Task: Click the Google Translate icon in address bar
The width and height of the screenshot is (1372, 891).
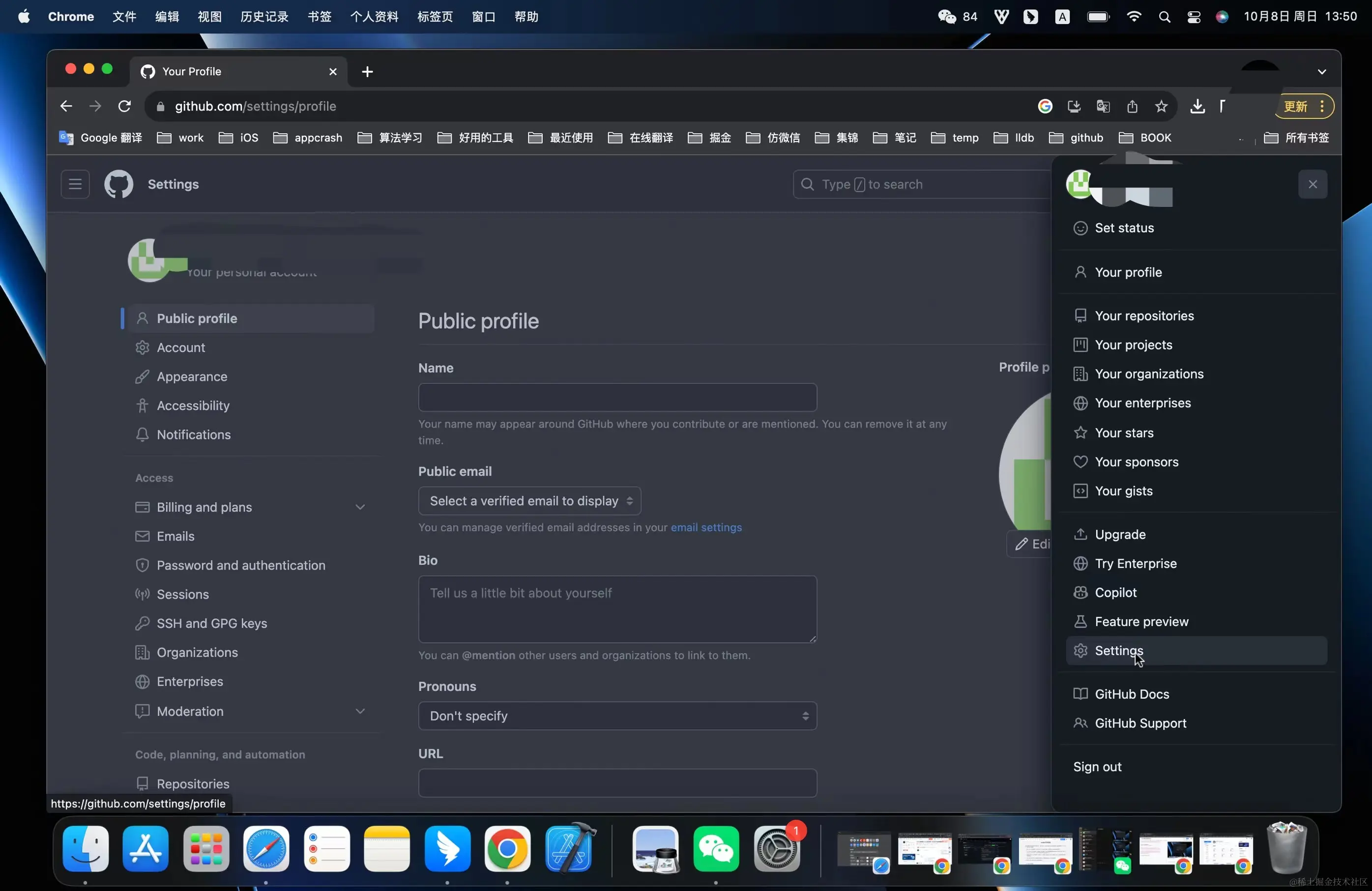Action: 1103,106
